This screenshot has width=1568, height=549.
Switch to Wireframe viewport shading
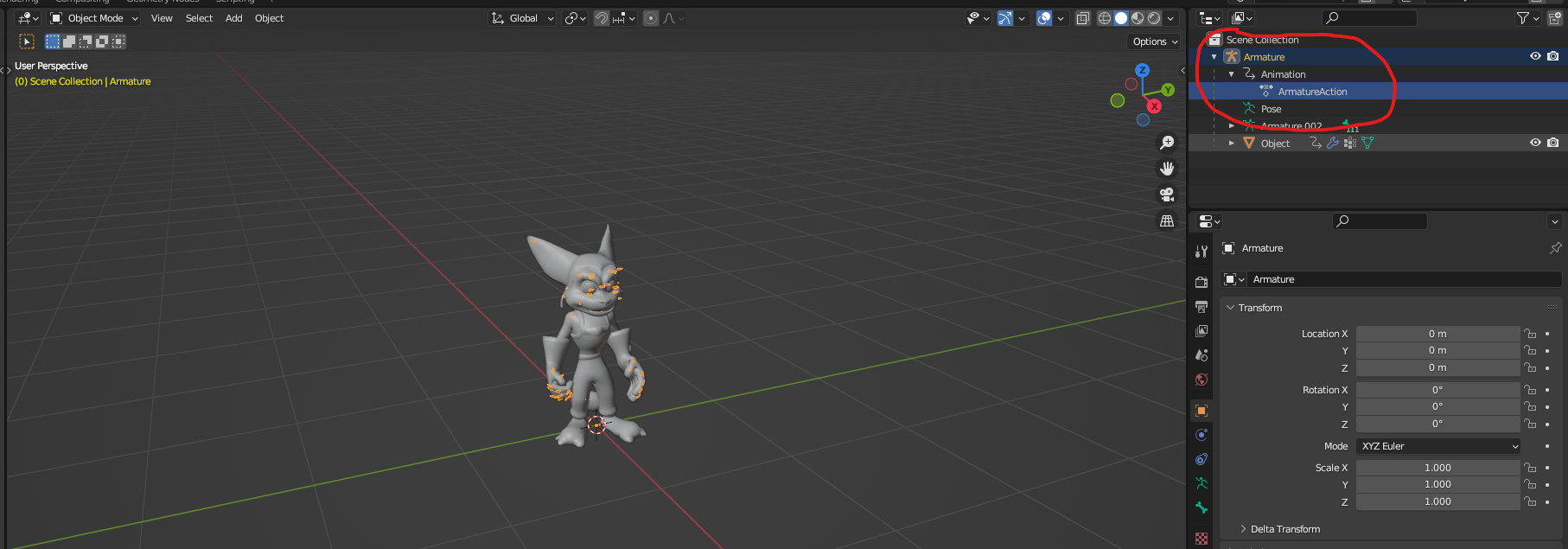(1105, 18)
